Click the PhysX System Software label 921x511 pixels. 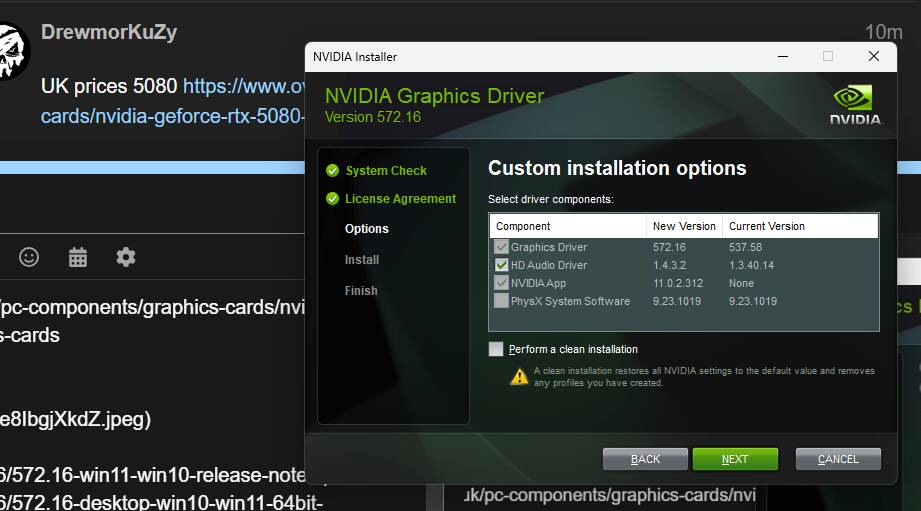pos(570,301)
